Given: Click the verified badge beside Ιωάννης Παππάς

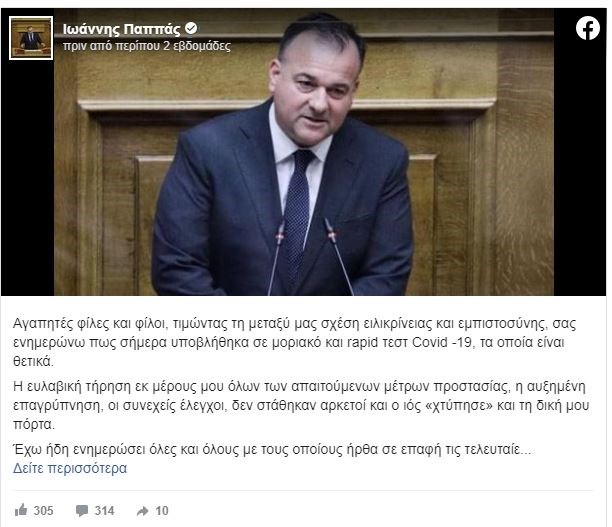Looking at the screenshot, I should tap(191, 28).
